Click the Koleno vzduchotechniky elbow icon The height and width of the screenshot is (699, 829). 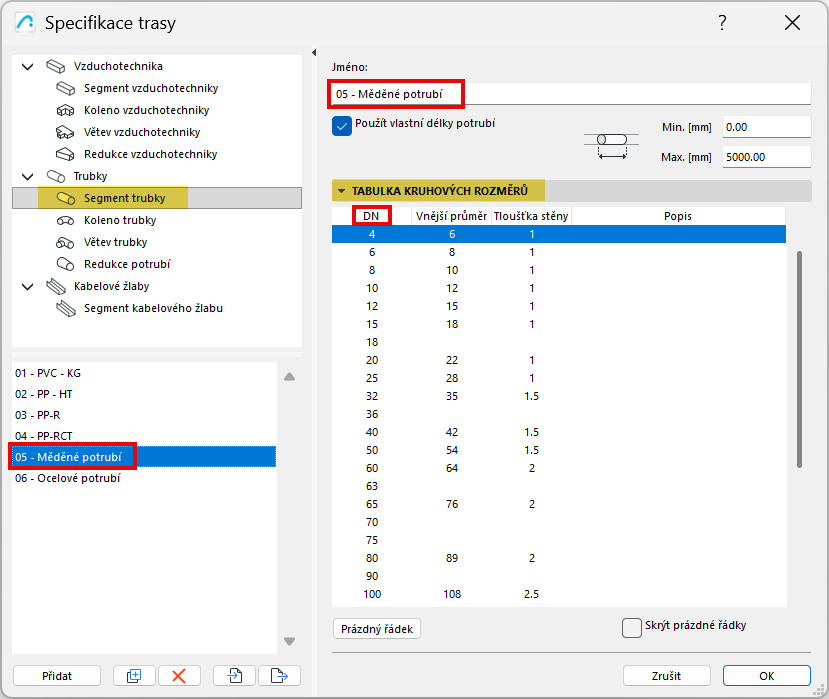point(66,110)
